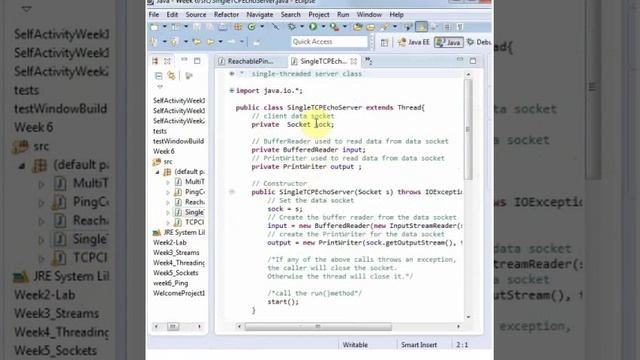Select the Week5_Sockets project

coord(176,273)
